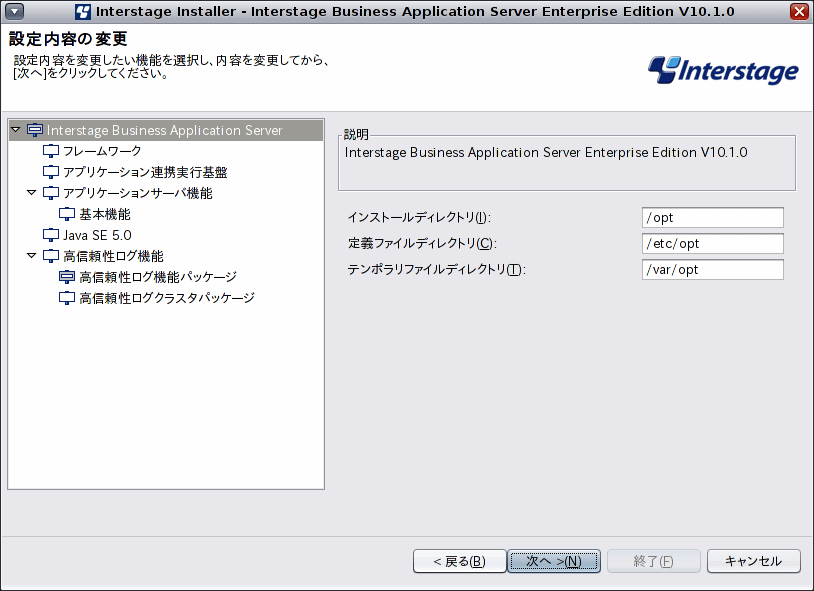Select 高信頼性ログ機能パッケージ in the tree
Viewport: 814px width, 591px height.
158,277
